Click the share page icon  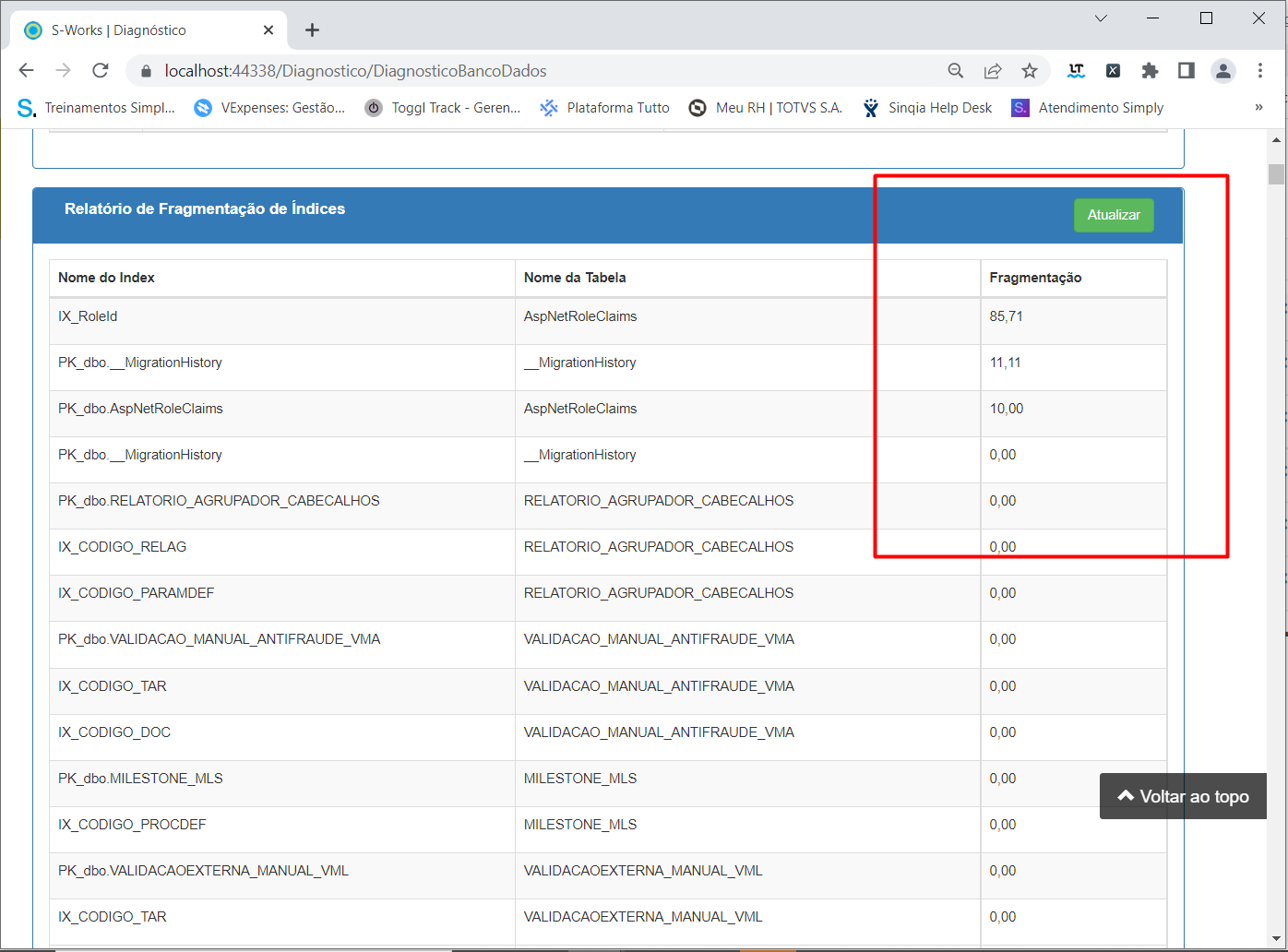pyautogui.click(x=993, y=71)
